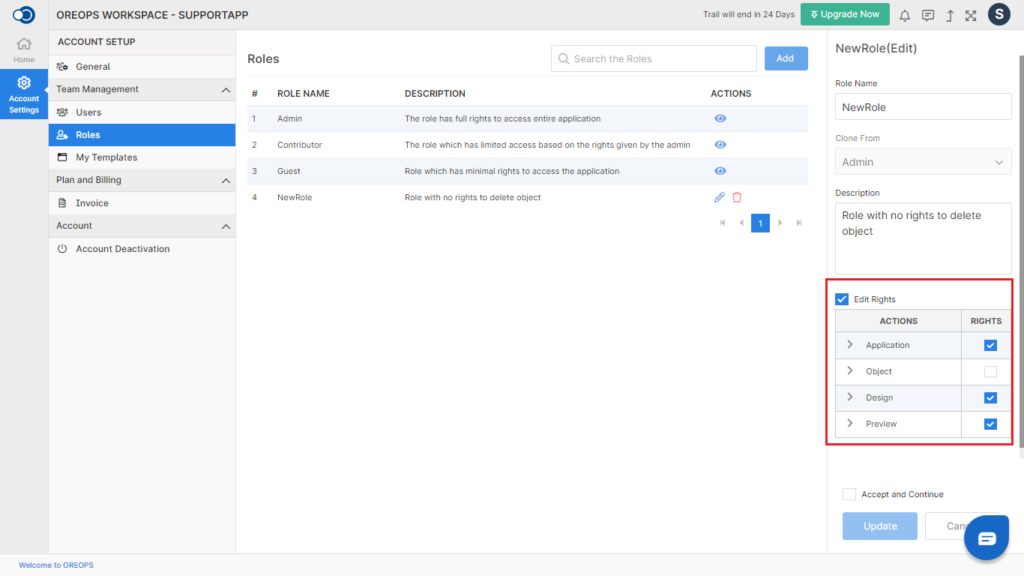Go to next page of roles
This screenshot has height=576, width=1024.
780,223
